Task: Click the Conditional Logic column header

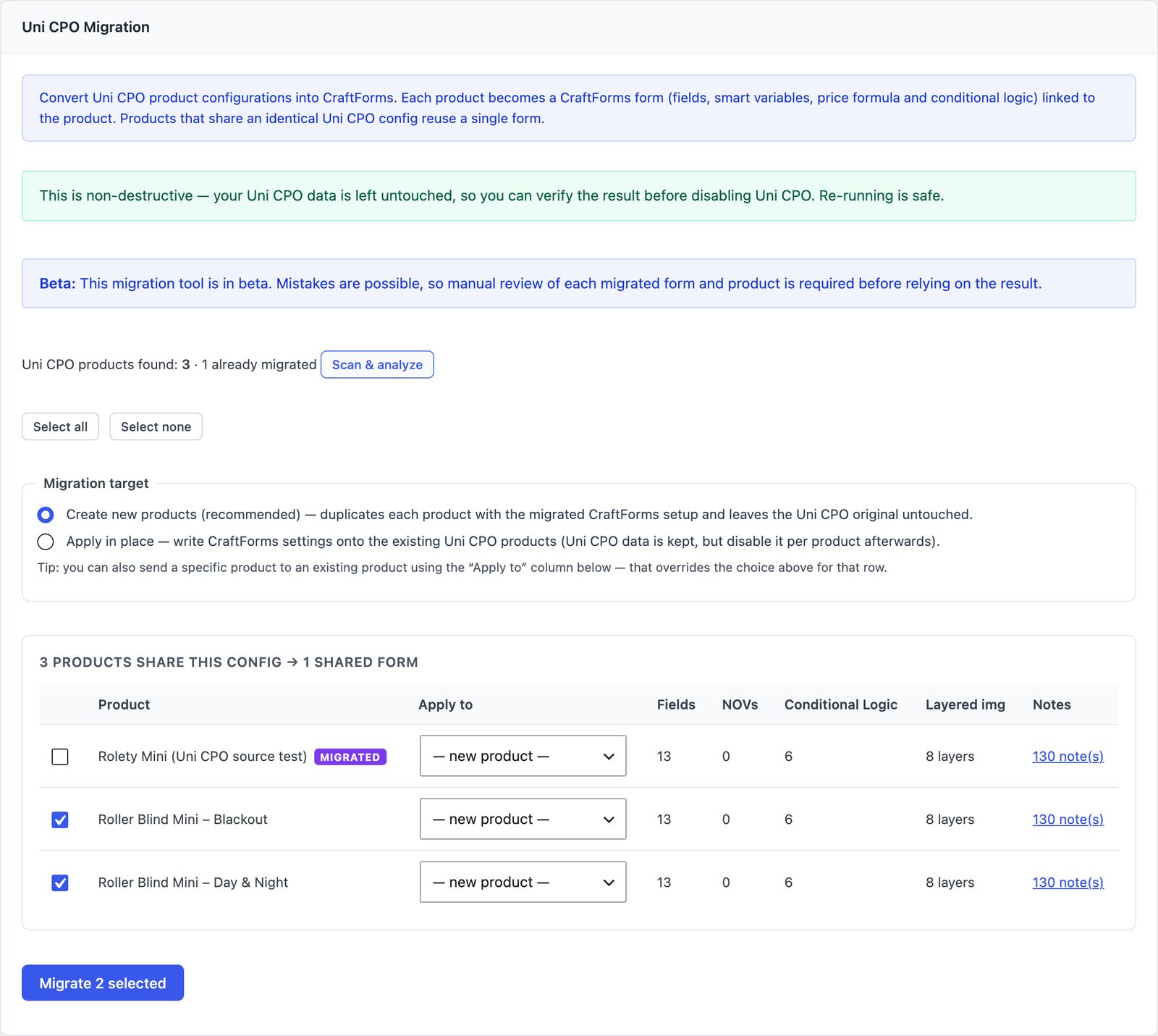Action: (x=841, y=704)
